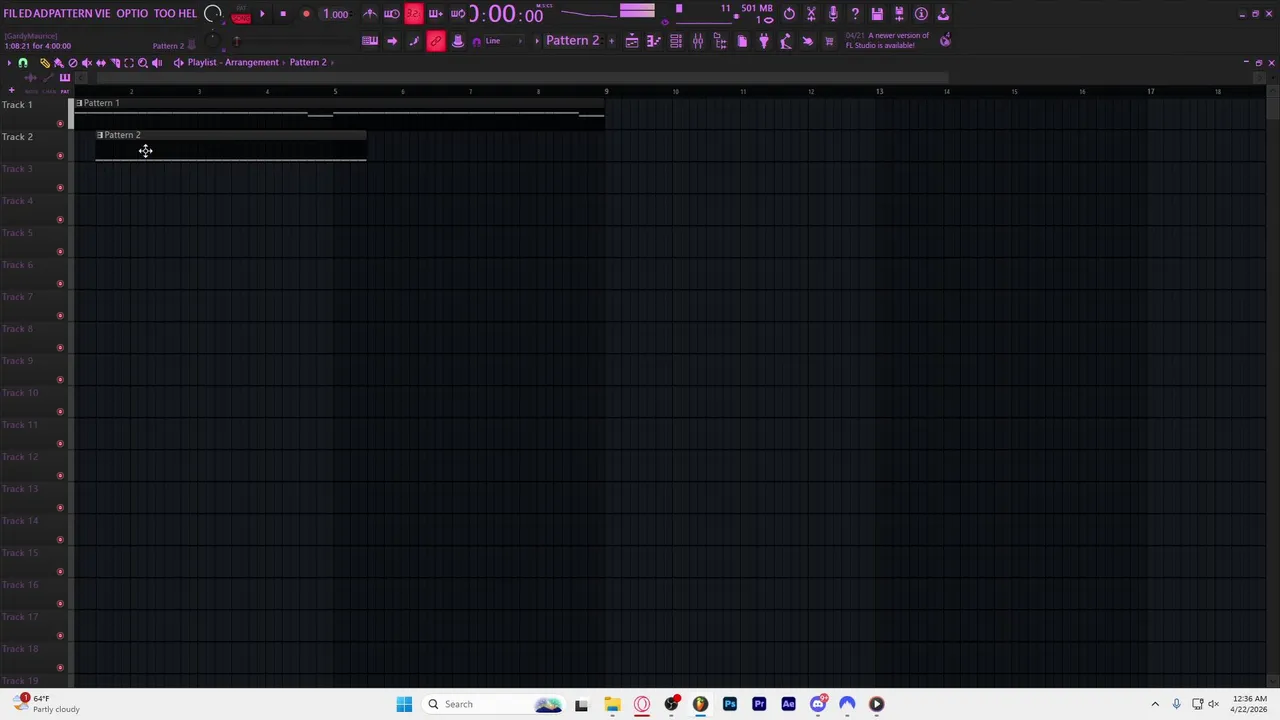Select the playlist Zoom magnifier tool
Viewport: 1280px width, 720px height.
[x=143, y=63]
